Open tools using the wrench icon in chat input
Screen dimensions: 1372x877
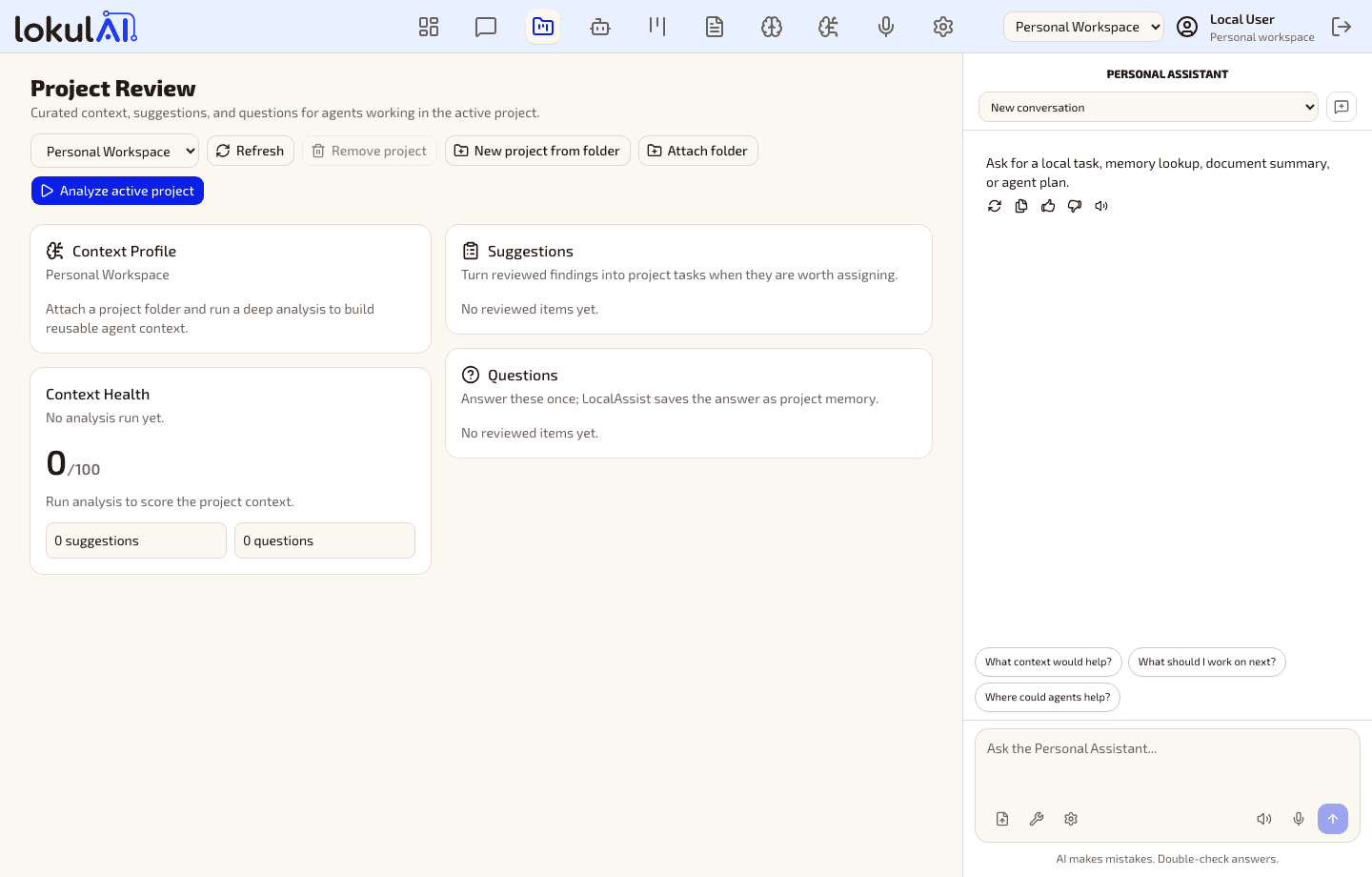pos(1037,819)
